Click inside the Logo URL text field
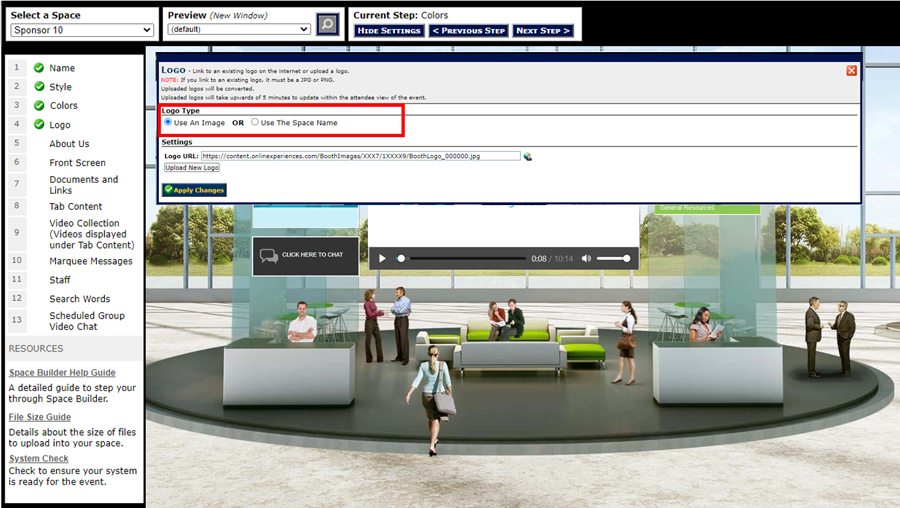Viewport: 900px width, 508px height. click(360, 156)
